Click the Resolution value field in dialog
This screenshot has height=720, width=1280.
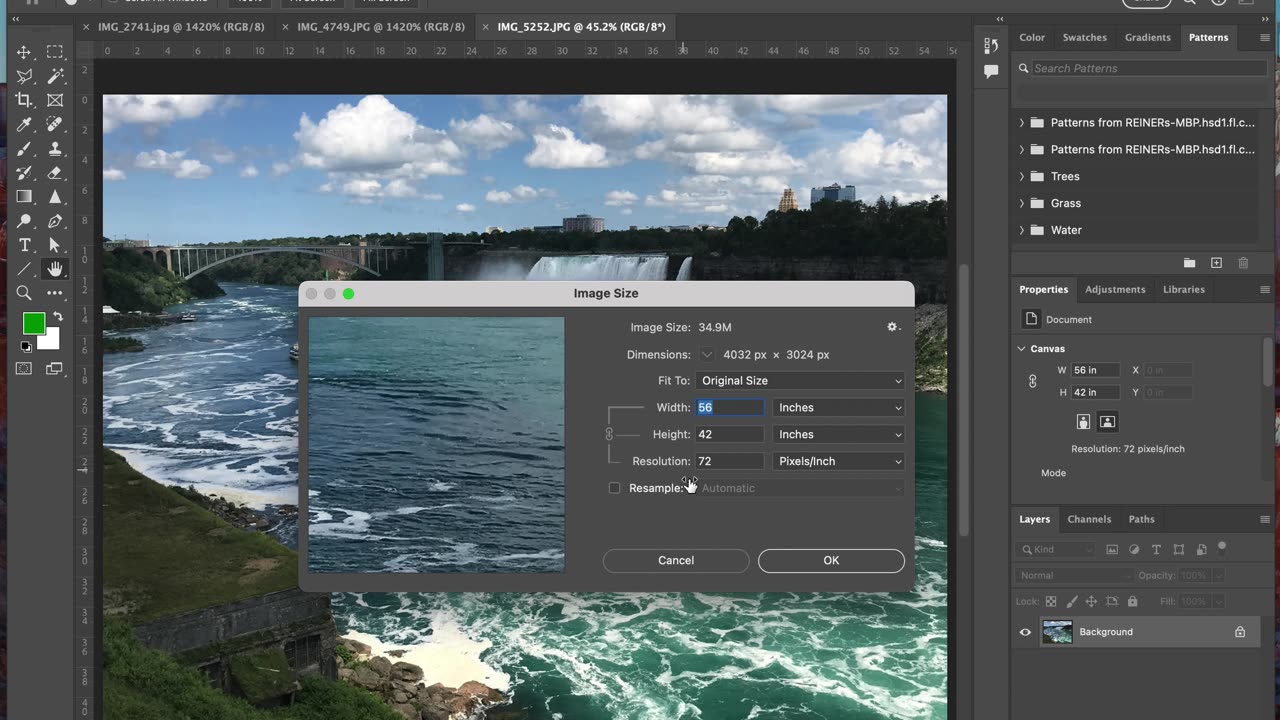click(730, 462)
